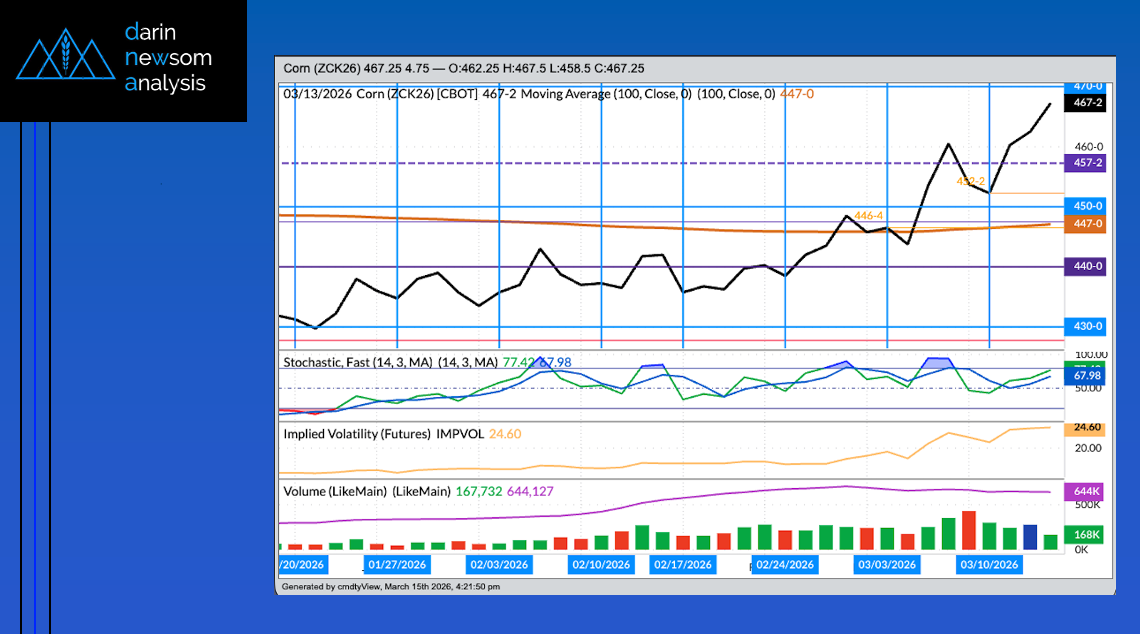Click the dark purple 440-0 level tag
Screen dimensions: 1140x634
coord(1087,267)
